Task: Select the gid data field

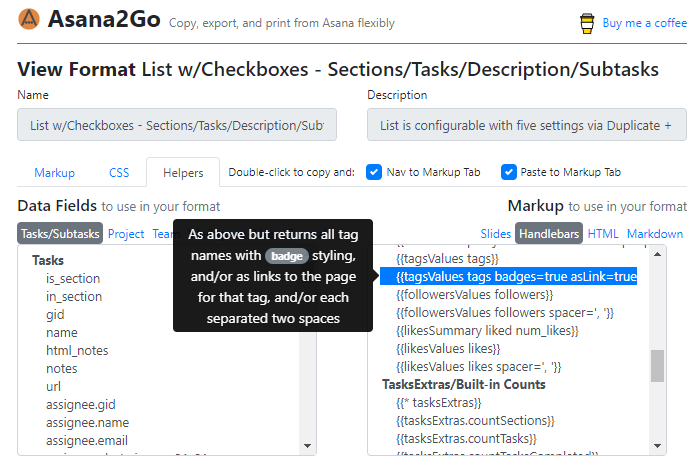Action: tap(55, 315)
